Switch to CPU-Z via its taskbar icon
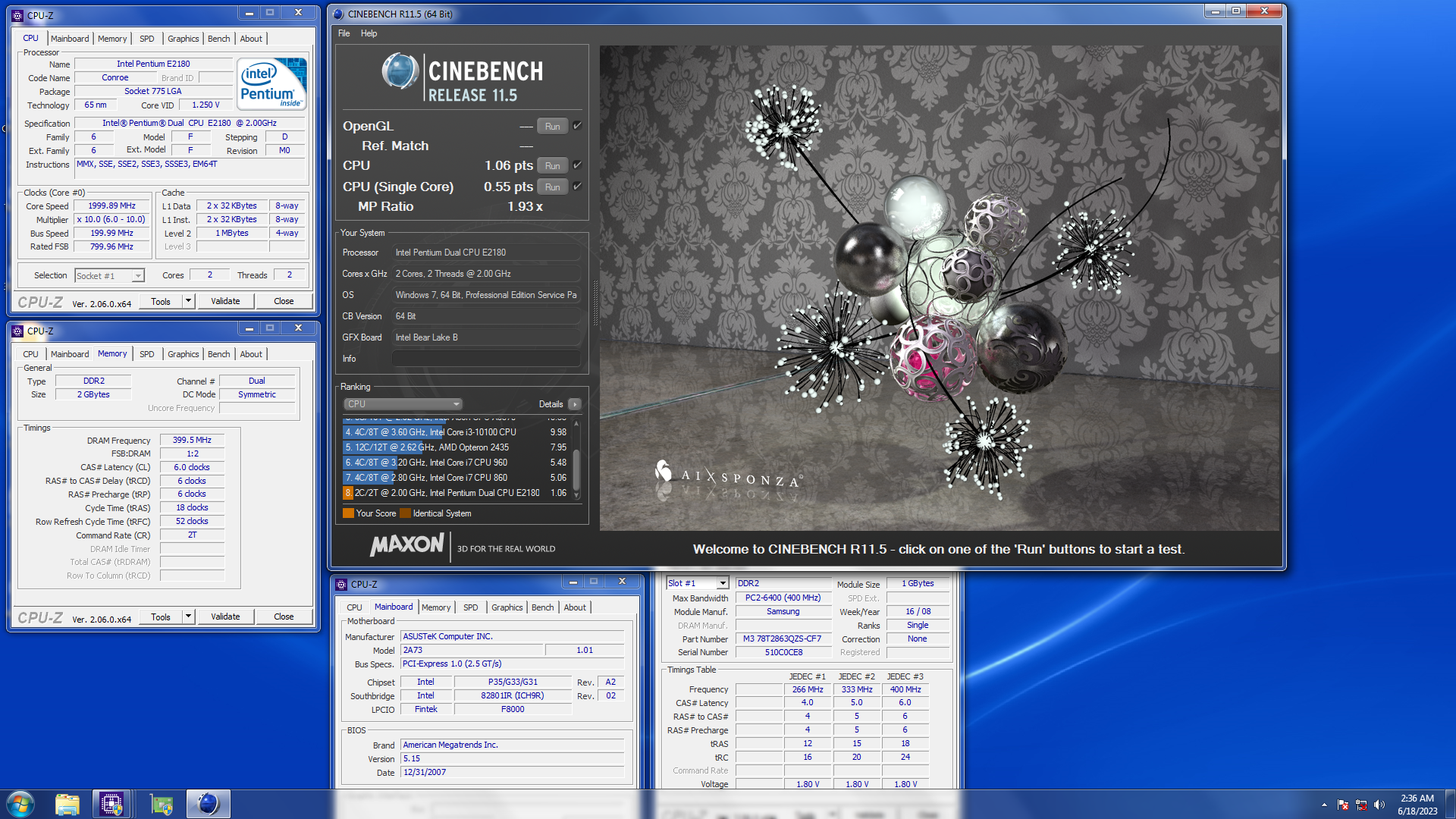 [x=111, y=804]
